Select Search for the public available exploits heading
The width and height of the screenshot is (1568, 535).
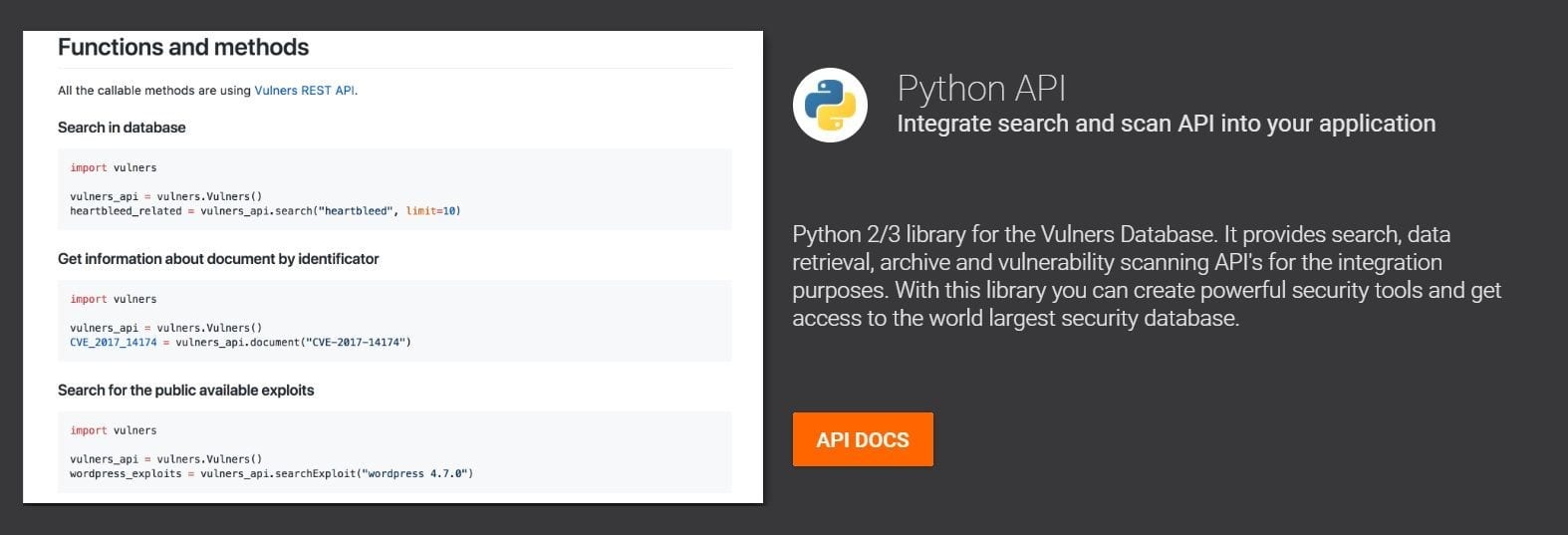click(185, 391)
